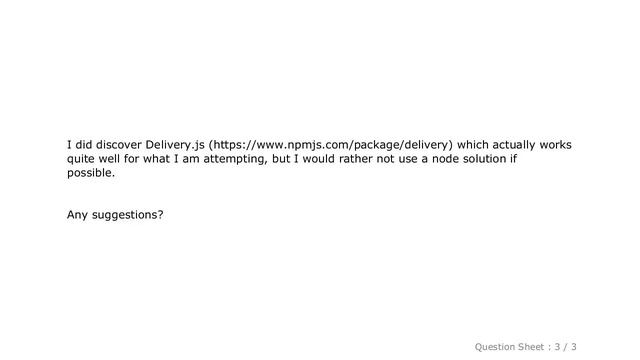Click the word 'Any' in the last line
Screen dimensions: 640x360
[77, 215]
